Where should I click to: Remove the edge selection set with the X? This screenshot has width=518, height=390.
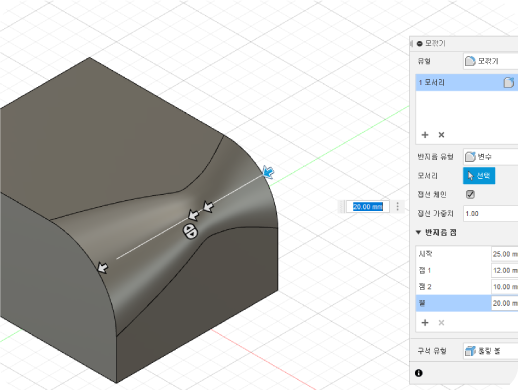tap(441, 135)
